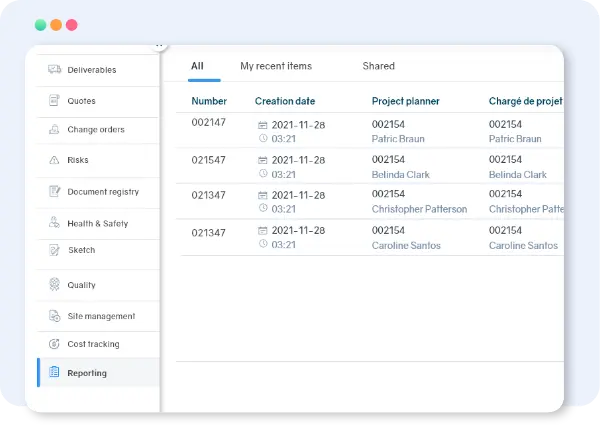Click the Change orders icon
The height and width of the screenshot is (431, 600).
[54, 130]
